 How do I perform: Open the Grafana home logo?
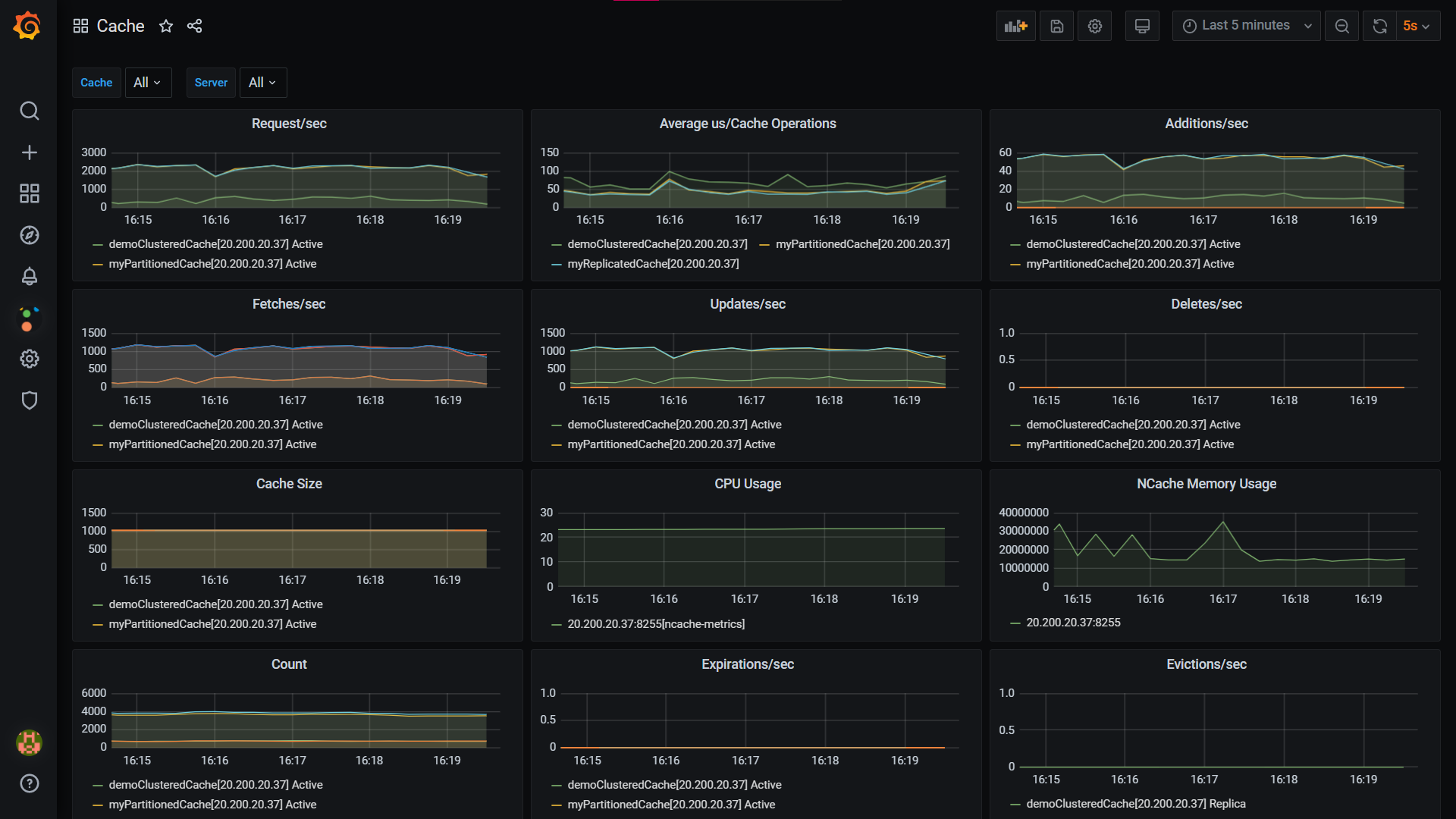27,26
